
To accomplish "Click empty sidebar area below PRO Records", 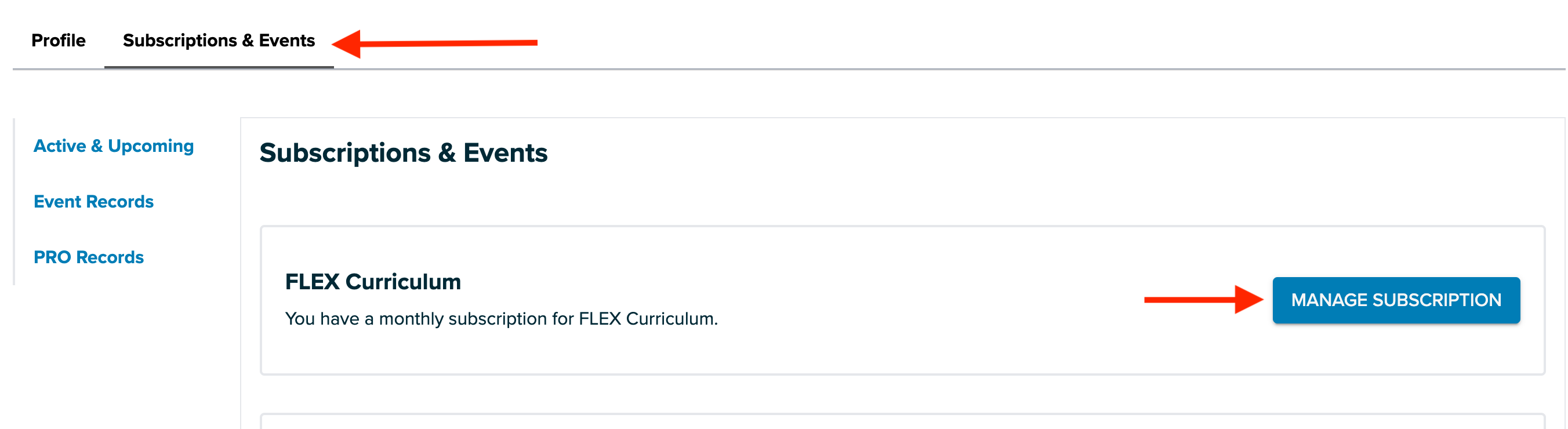I will pos(122,353).
